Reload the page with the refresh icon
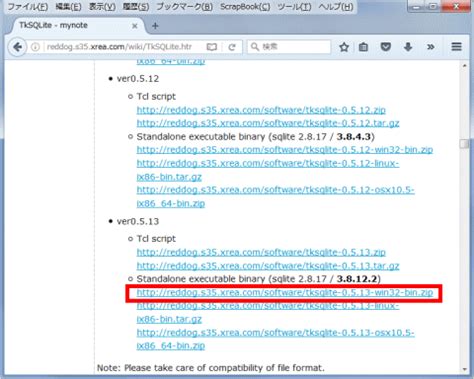This screenshot has height=379, width=474. 232,47
